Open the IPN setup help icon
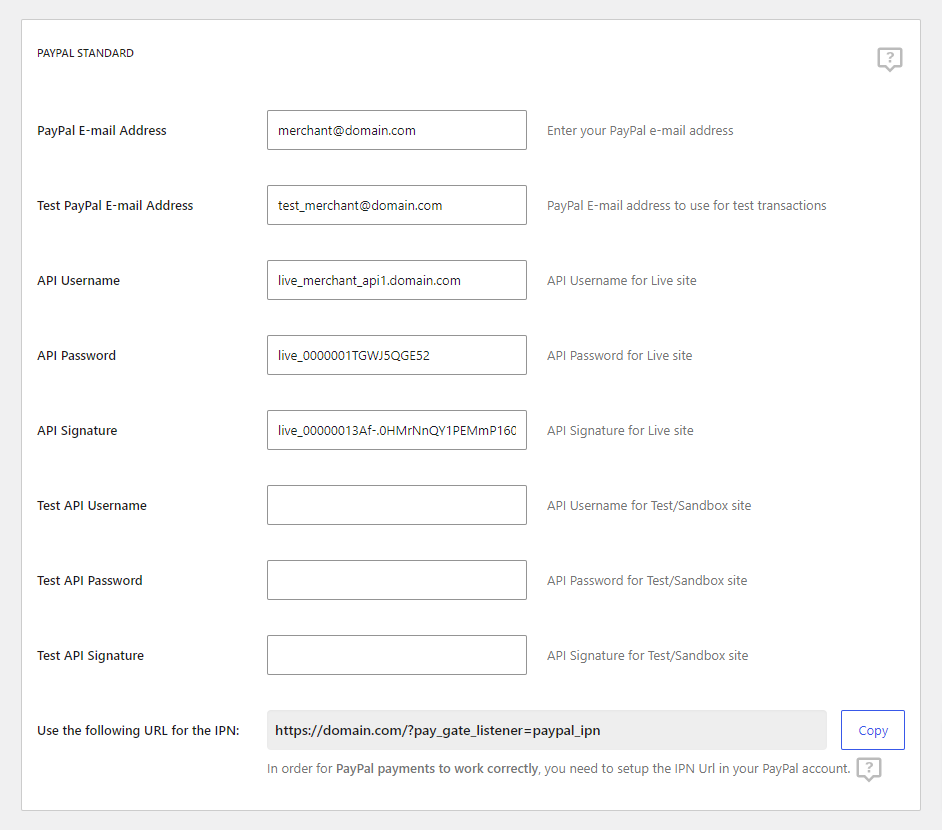Image resolution: width=942 pixels, height=830 pixels. click(869, 769)
